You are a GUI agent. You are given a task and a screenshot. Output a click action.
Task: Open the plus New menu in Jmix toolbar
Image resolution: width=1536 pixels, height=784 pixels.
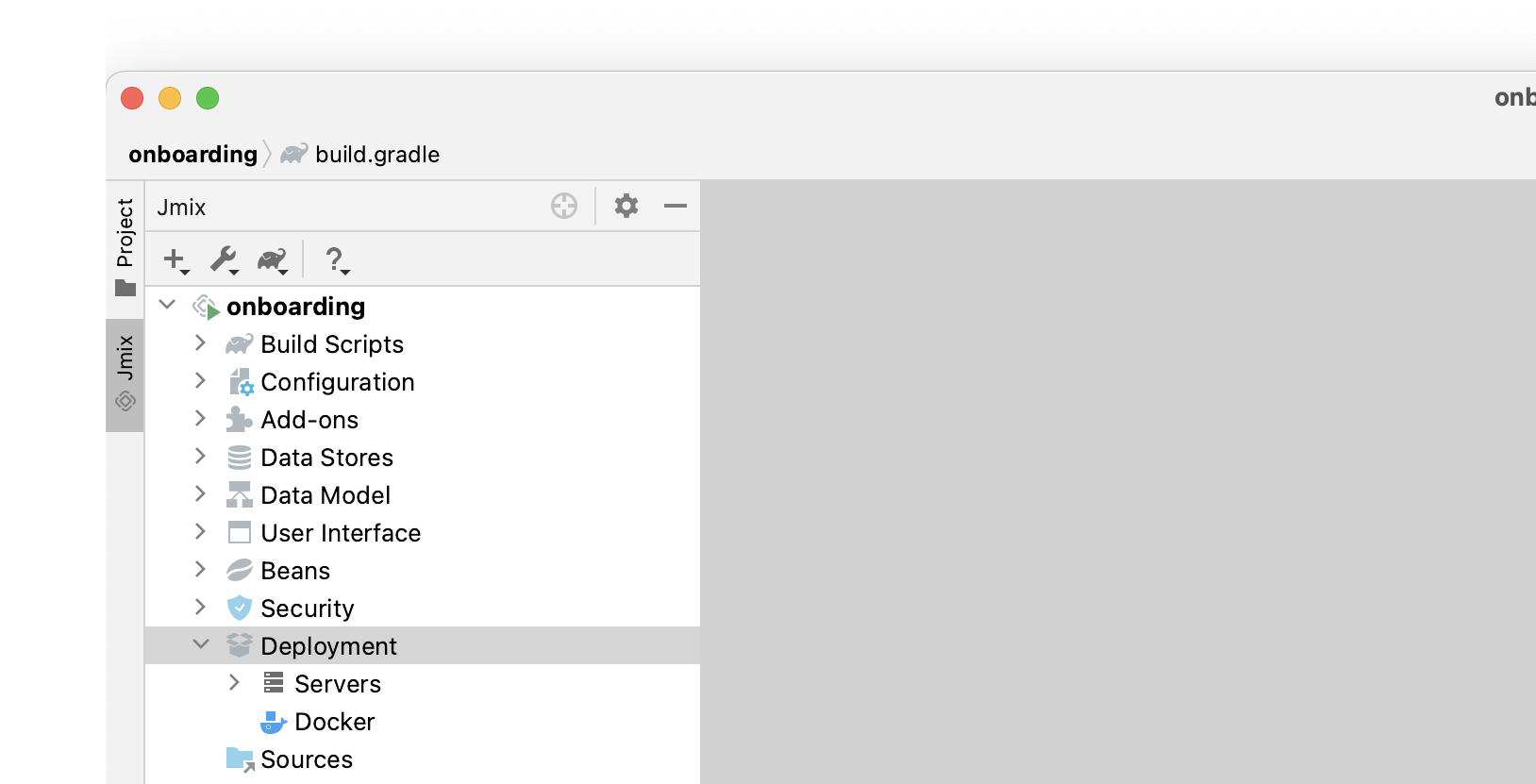175,259
